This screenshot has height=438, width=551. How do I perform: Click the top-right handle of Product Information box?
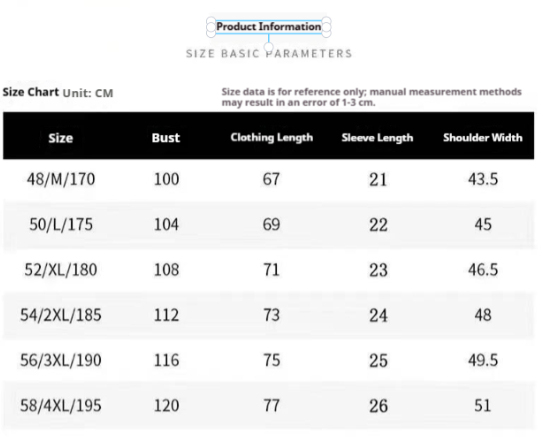326,21
